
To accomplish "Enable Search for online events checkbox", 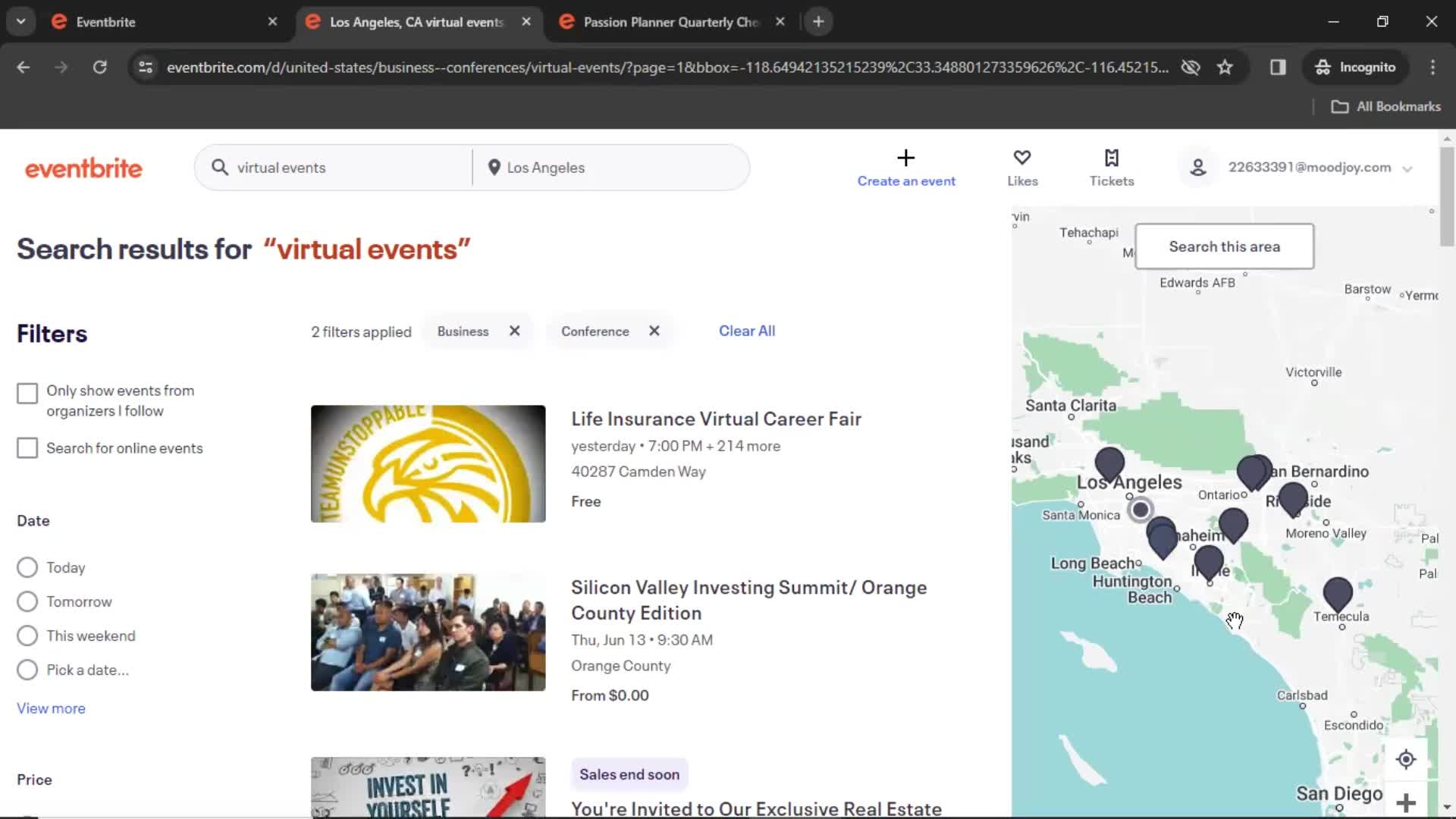I will pos(27,448).
